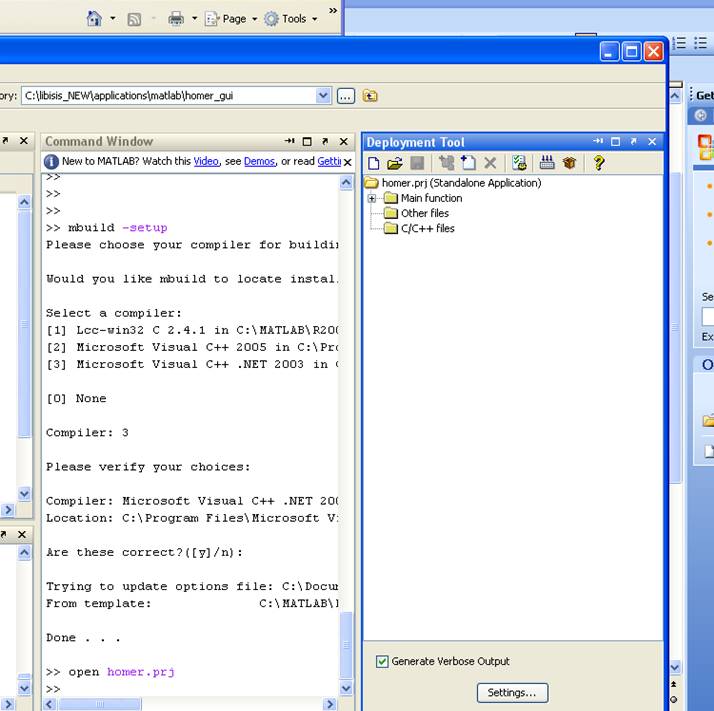Open the browser Page menu
The image size is (714, 711).
click(233, 18)
